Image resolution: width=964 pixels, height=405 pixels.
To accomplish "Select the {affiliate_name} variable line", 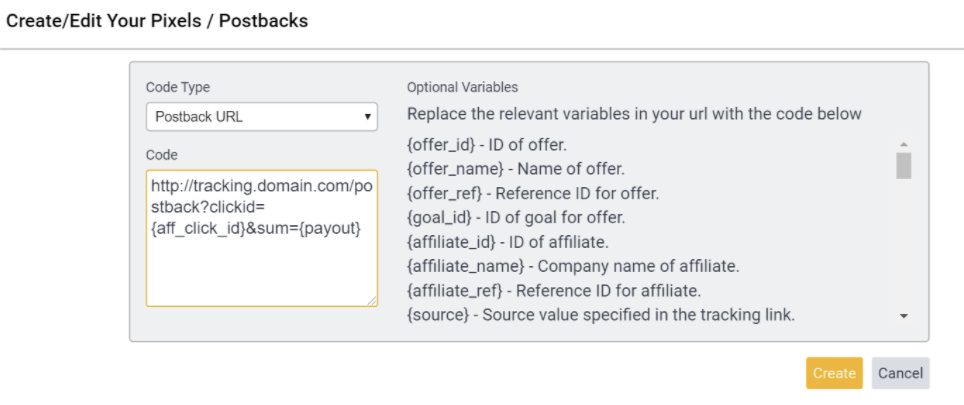I will [x=573, y=267].
